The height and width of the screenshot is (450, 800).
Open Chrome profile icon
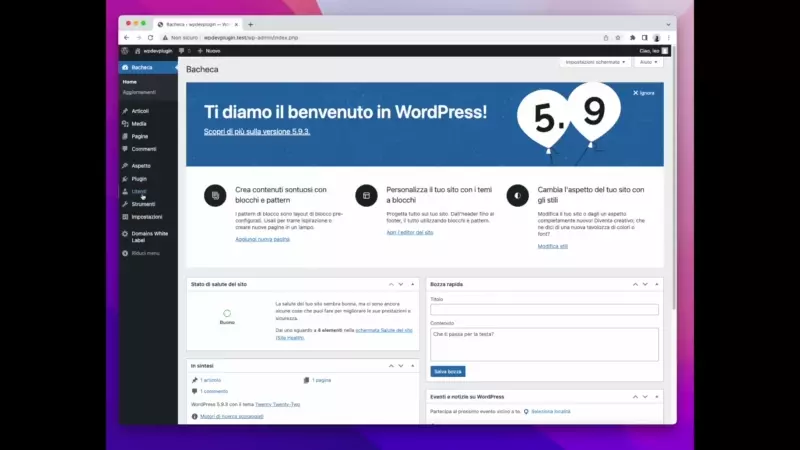pos(657,38)
